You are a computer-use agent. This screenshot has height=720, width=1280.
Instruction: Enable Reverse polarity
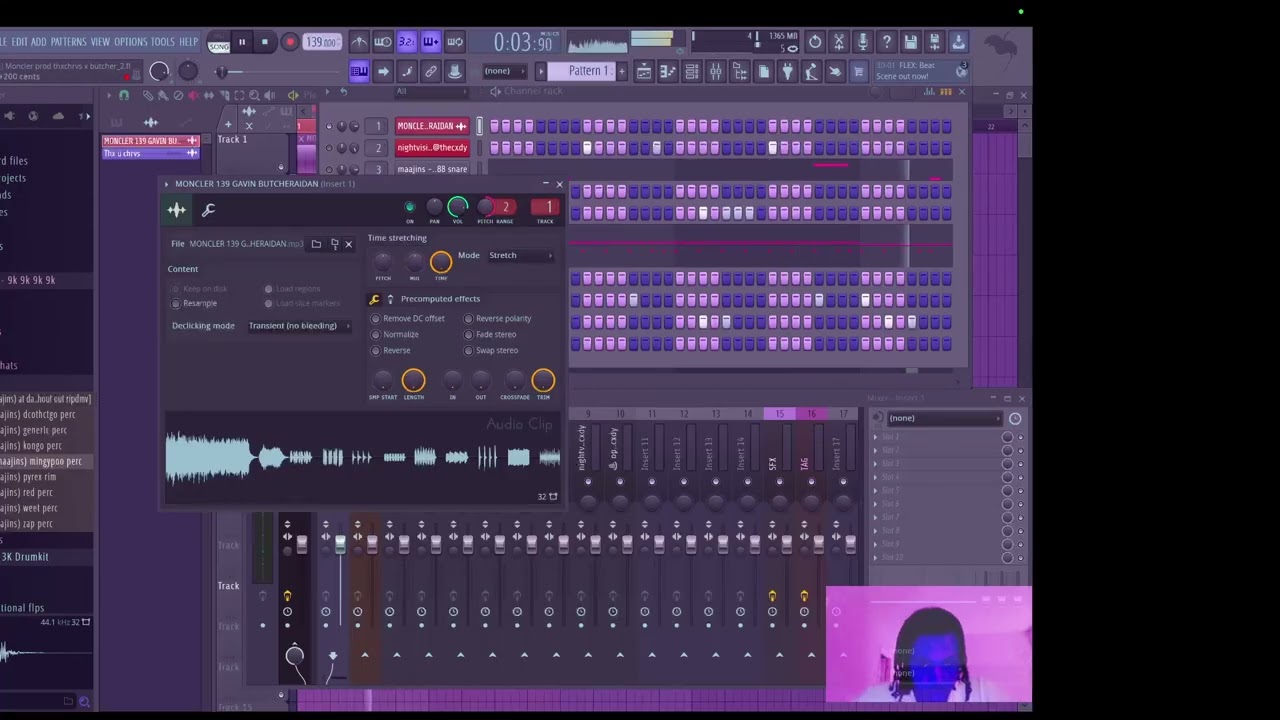click(x=497, y=319)
